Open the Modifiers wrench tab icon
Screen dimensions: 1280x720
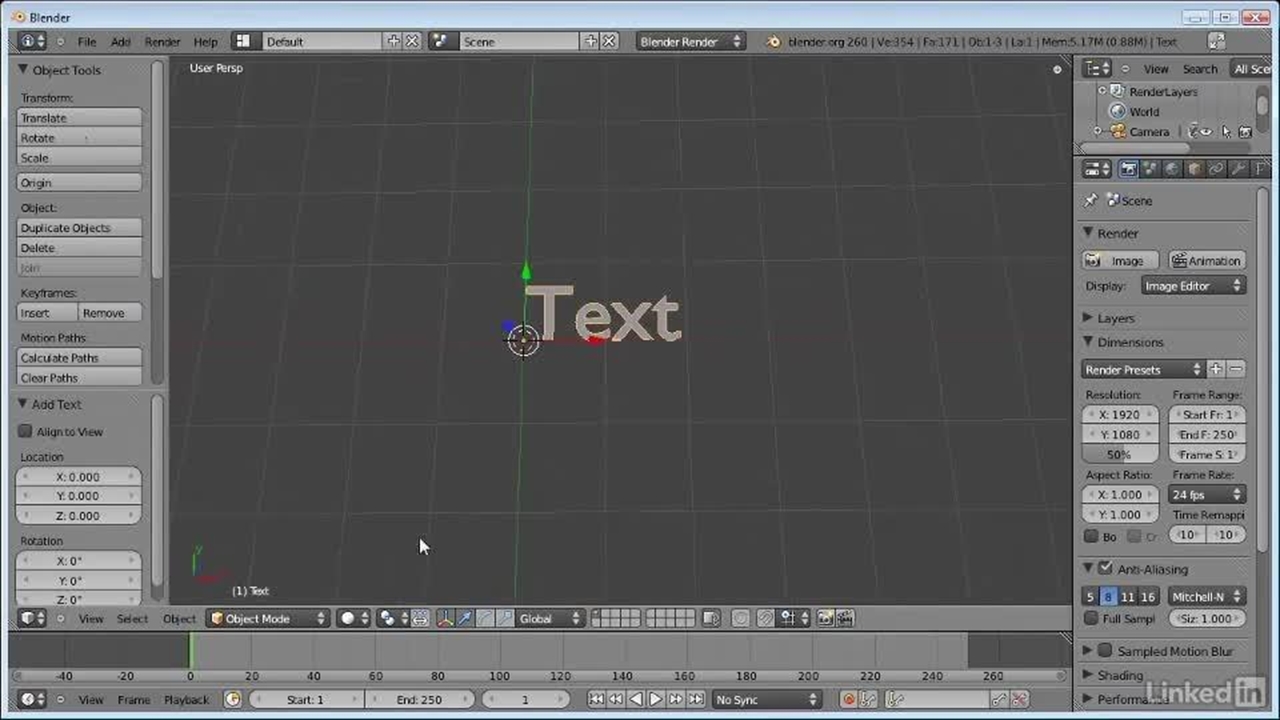click(x=1238, y=169)
